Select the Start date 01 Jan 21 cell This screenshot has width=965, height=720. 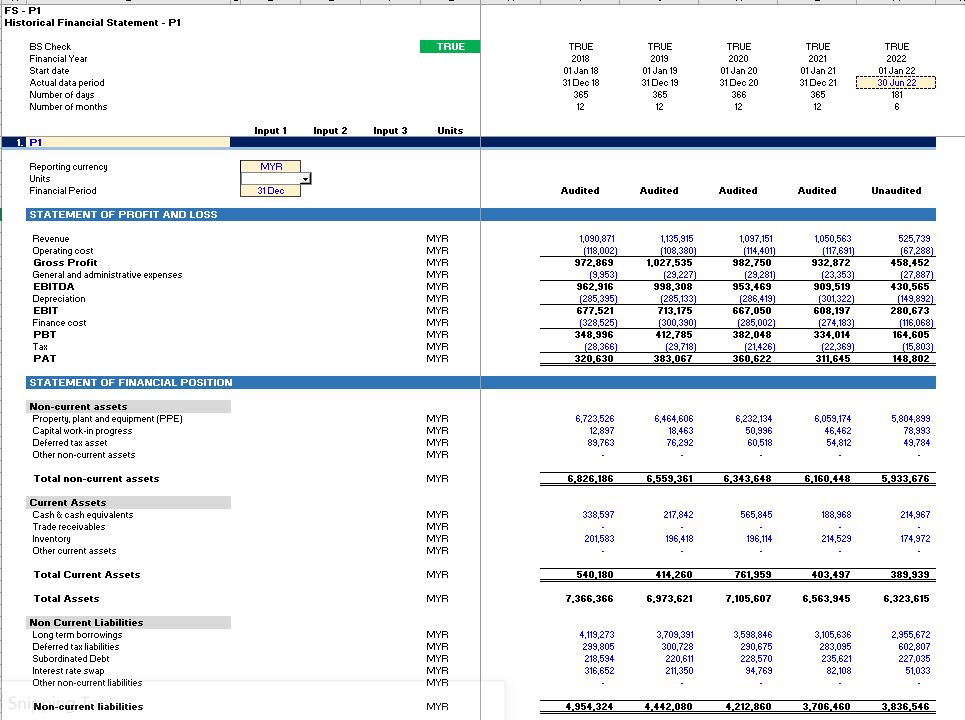point(818,71)
